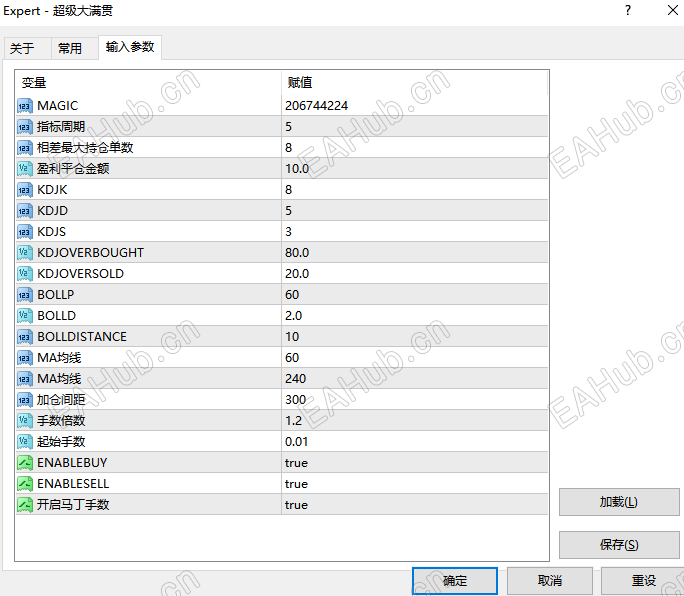Click the icon beside KDJS
The height and width of the screenshot is (596, 684).
tap(24, 232)
